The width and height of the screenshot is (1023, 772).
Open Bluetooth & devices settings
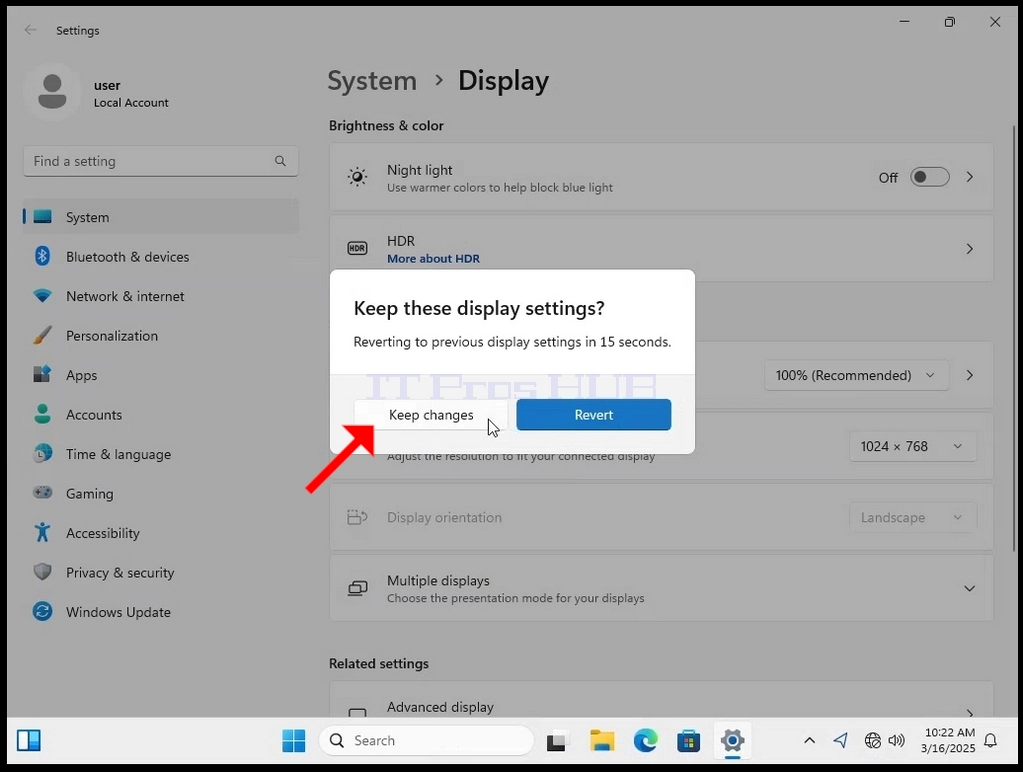pos(160,256)
